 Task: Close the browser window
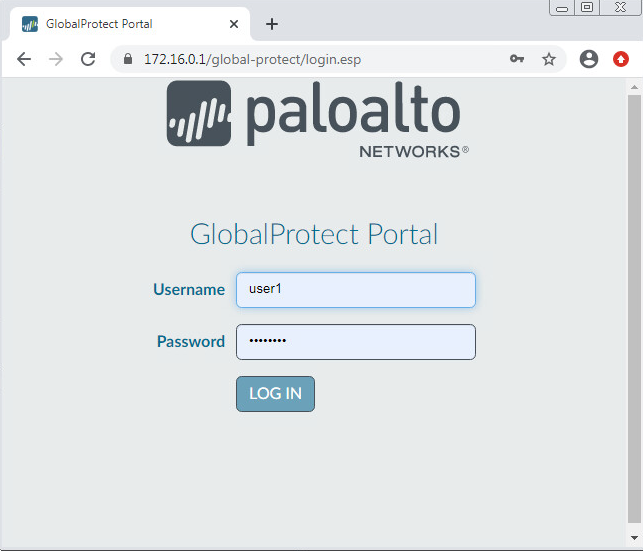tap(620, 7)
